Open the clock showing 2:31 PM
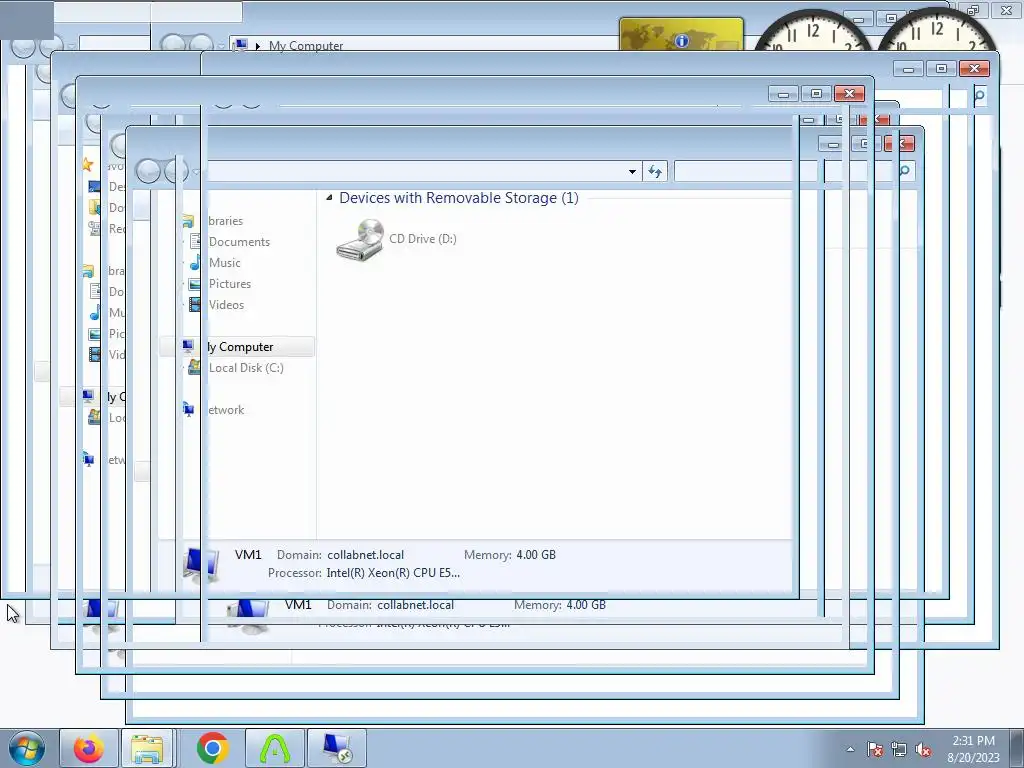 (x=973, y=749)
